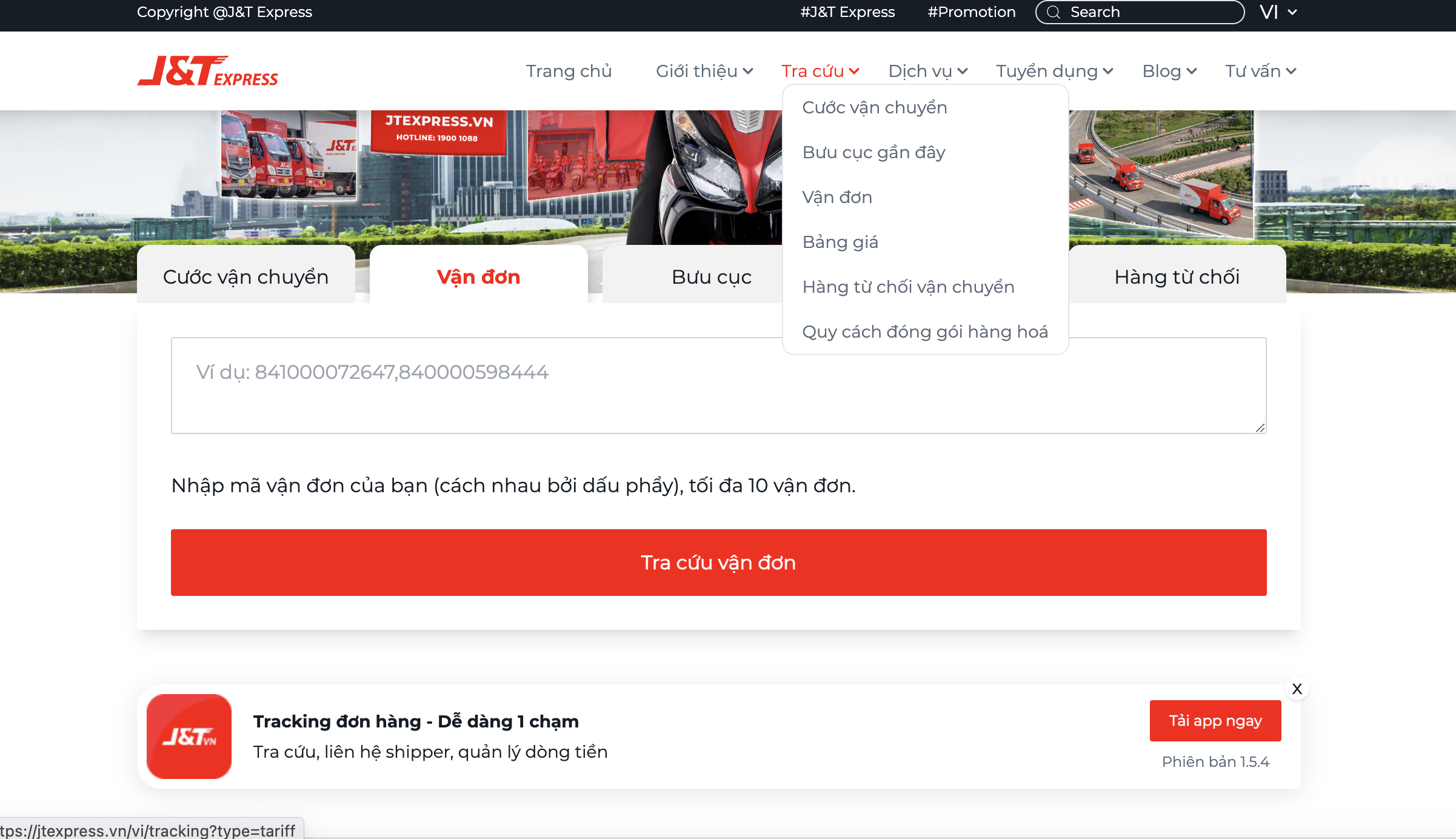The height and width of the screenshot is (839, 1456).
Task: Click 'Tra cứu, liên hệ shipper' subtitle text
Action: pos(430,752)
